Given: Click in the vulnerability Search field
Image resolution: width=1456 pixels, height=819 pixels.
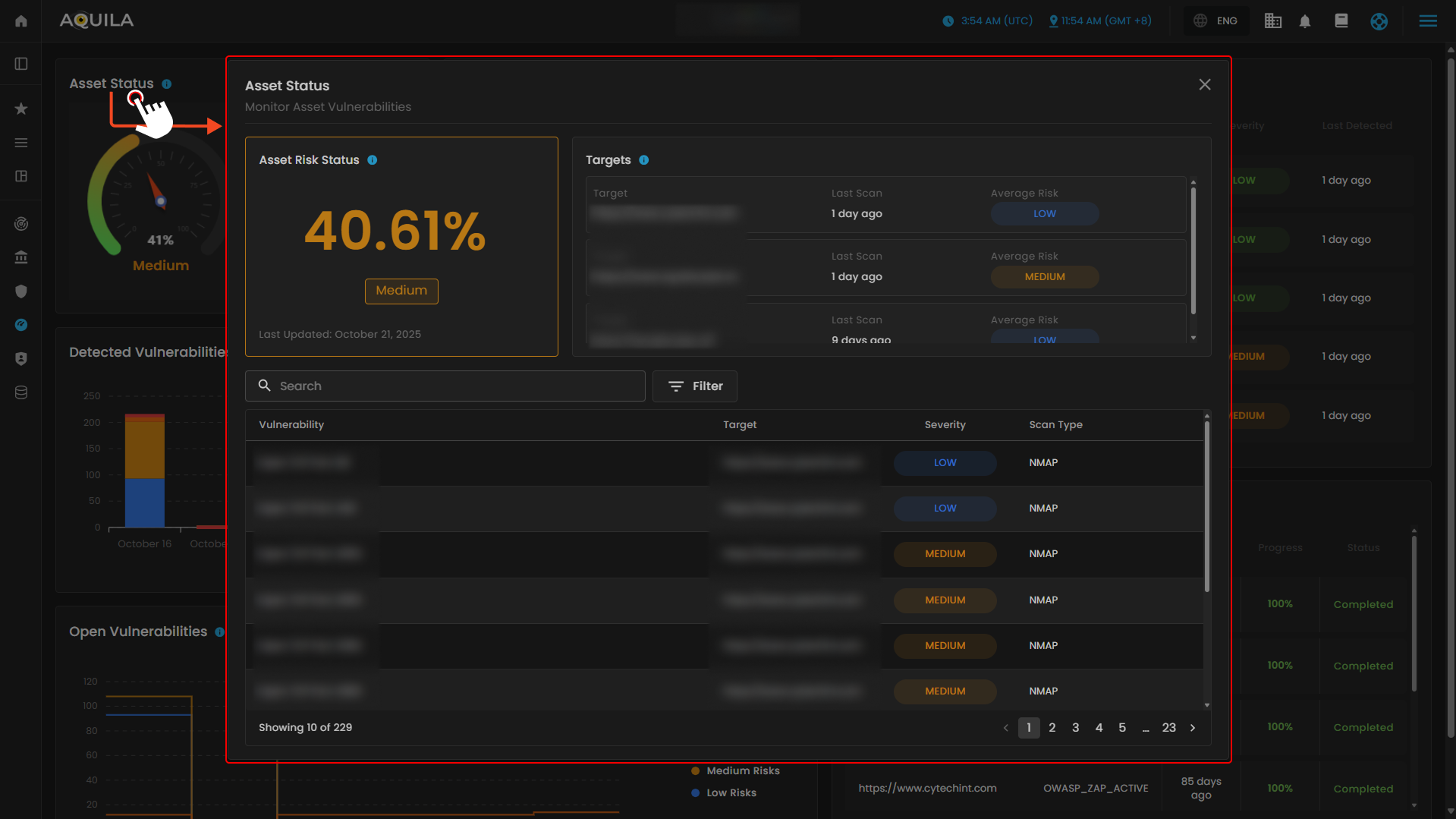Looking at the screenshot, I should (x=445, y=386).
